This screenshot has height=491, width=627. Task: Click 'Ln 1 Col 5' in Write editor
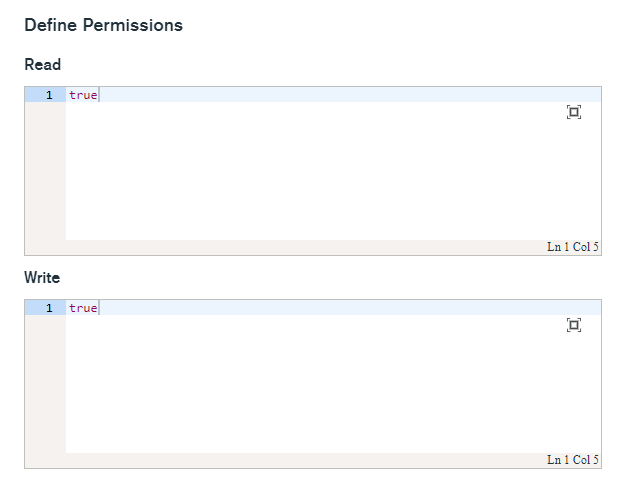(572, 460)
